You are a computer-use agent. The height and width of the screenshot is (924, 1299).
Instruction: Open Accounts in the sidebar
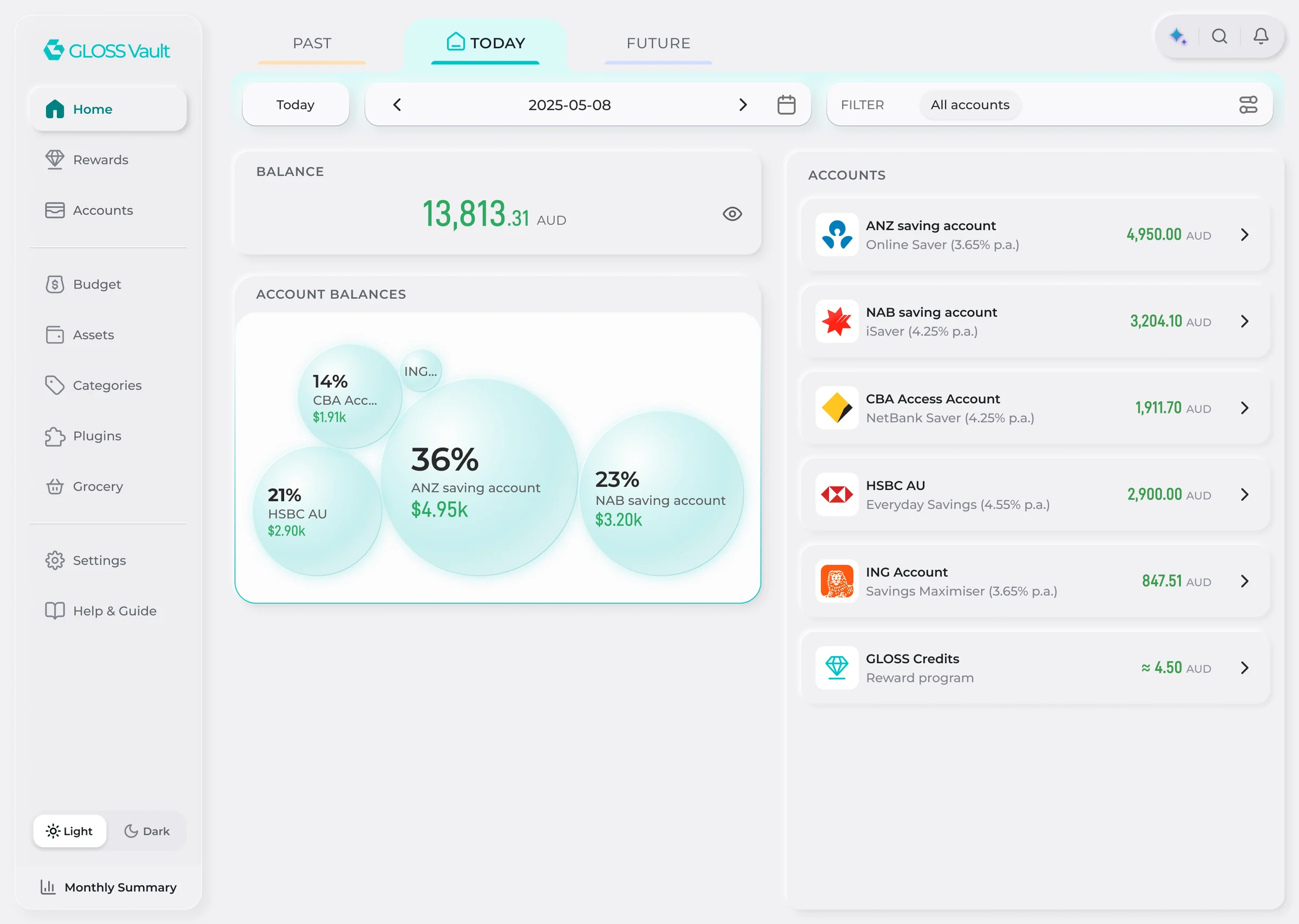pos(108,211)
